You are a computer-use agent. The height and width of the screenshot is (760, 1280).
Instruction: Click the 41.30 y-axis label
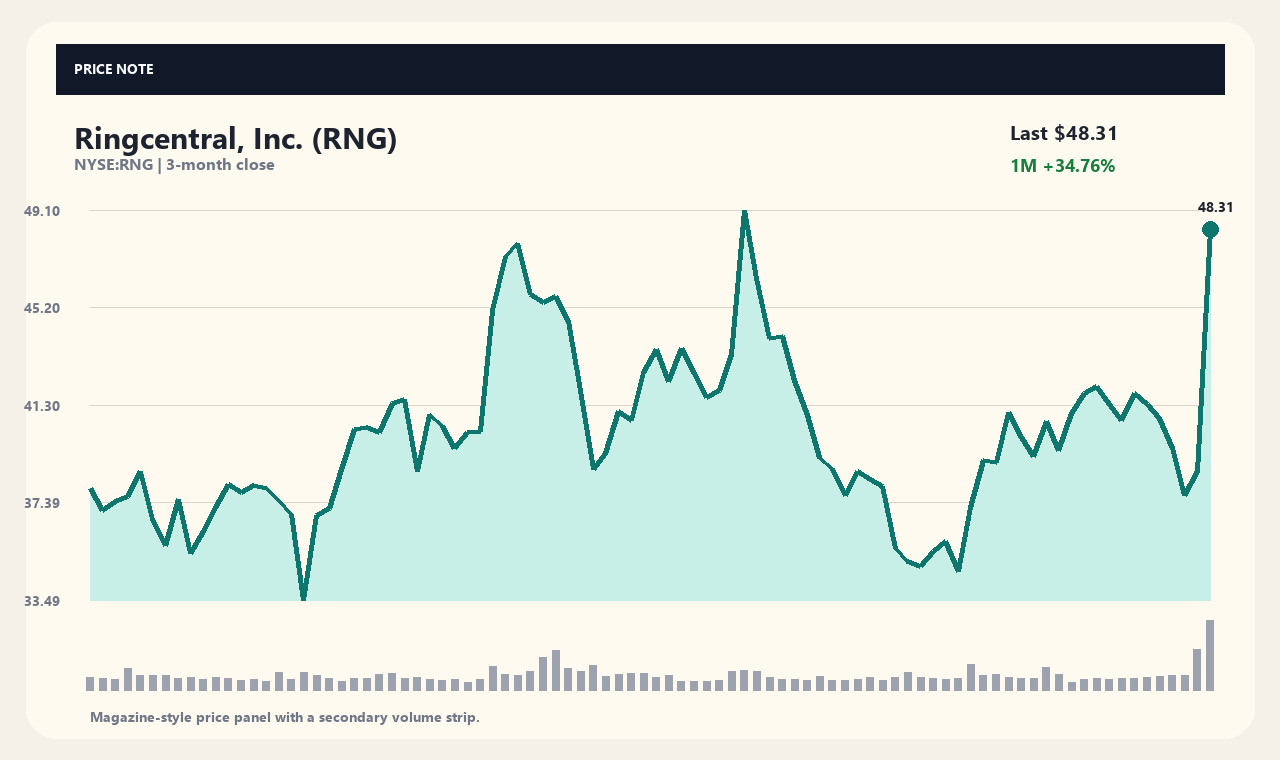[x=42, y=406]
